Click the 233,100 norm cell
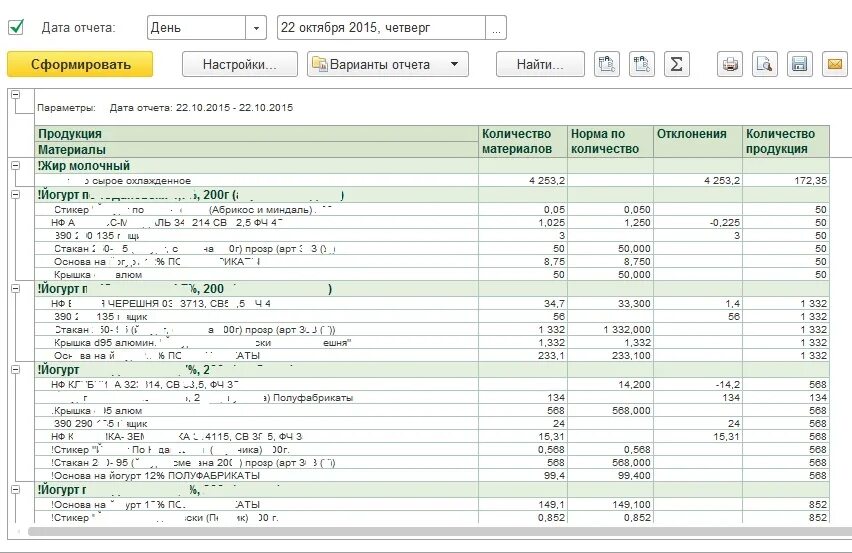Image resolution: width=852 pixels, height=553 pixels. (x=610, y=356)
